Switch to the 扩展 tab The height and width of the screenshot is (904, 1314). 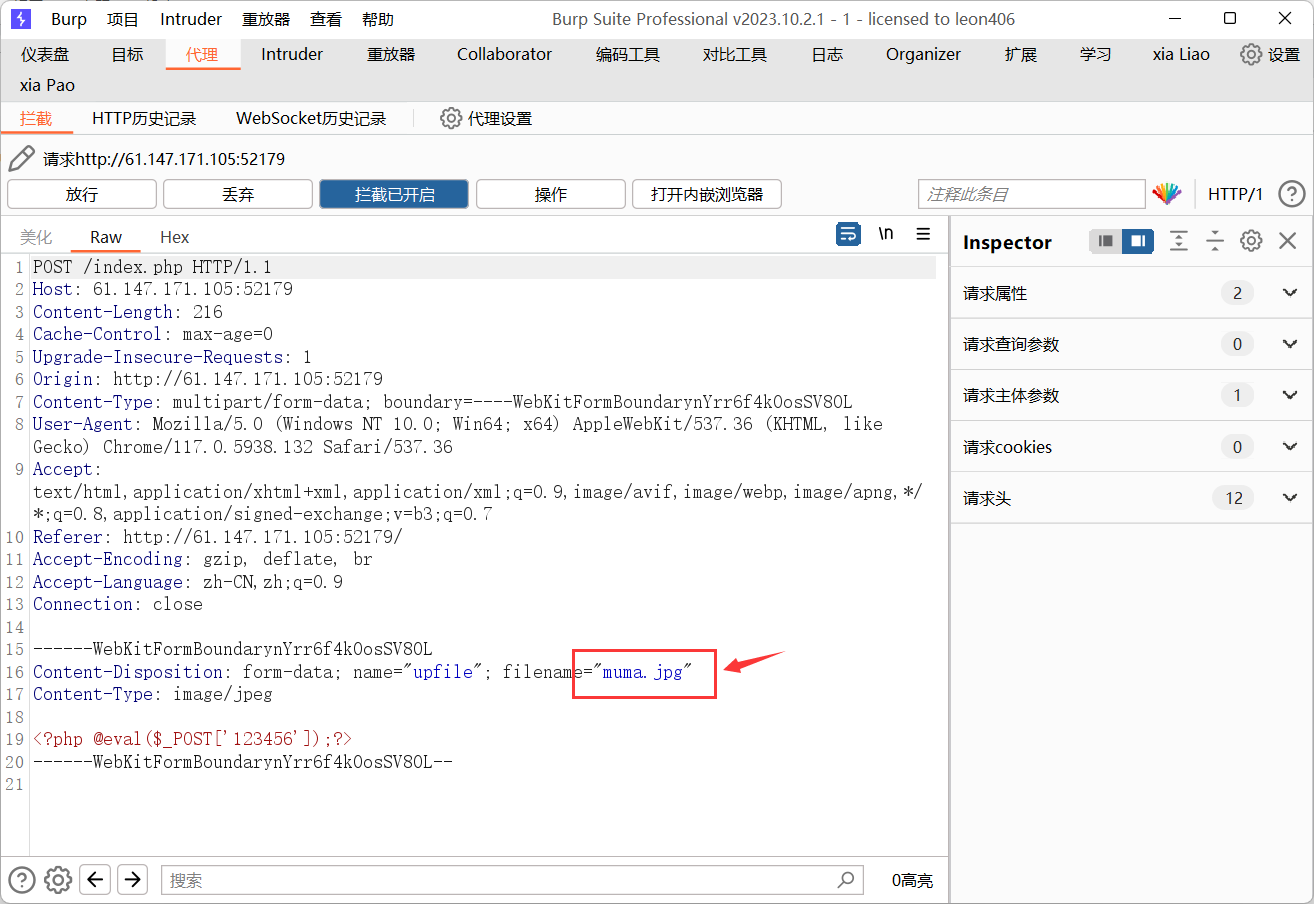point(1021,55)
